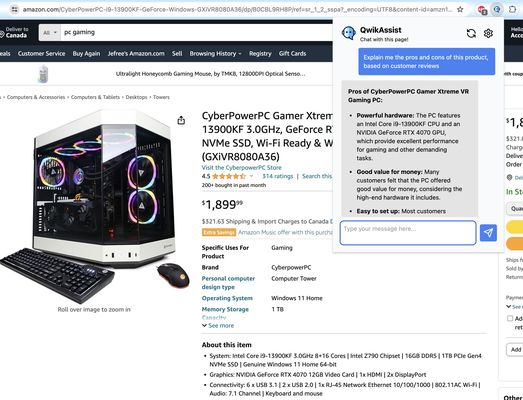Image resolution: width=523 pixels, height=400 pixels.
Task: Open the star rating breakdown chevron
Action: [x=251, y=176]
